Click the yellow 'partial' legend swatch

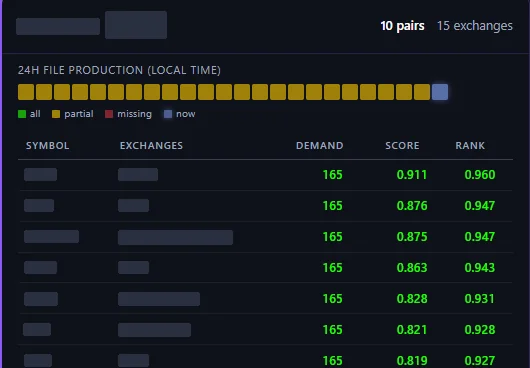coord(56,114)
